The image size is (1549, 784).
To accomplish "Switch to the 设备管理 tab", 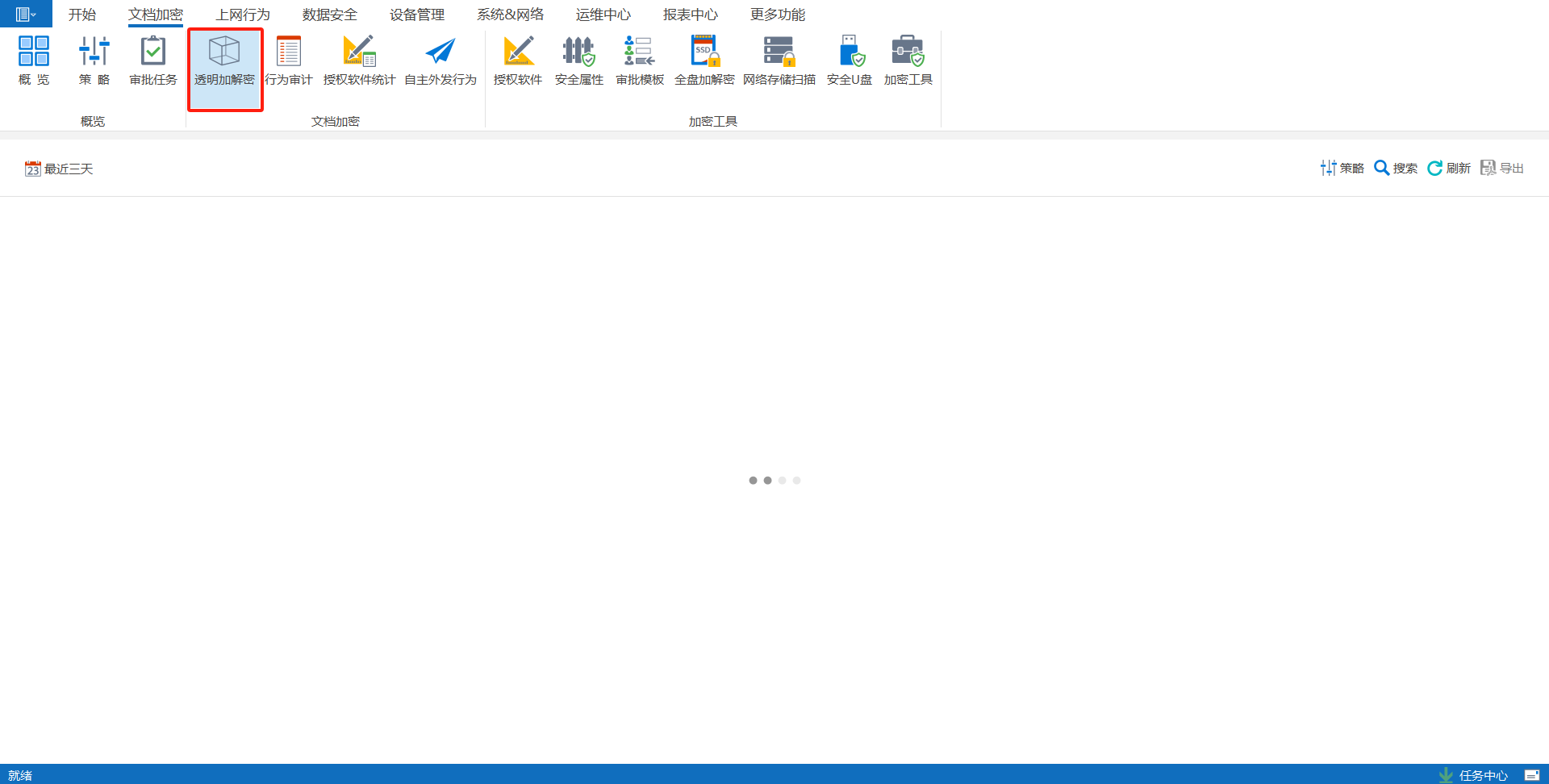I will click(417, 15).
